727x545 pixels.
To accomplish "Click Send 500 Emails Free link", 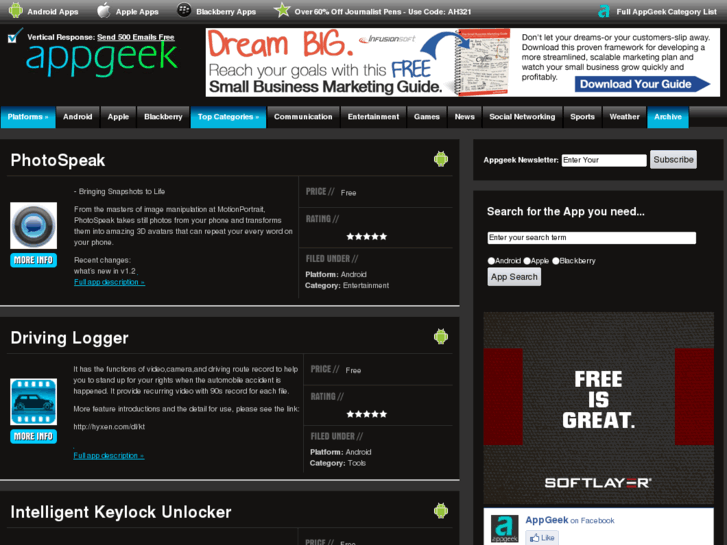I will pos(135,37).
